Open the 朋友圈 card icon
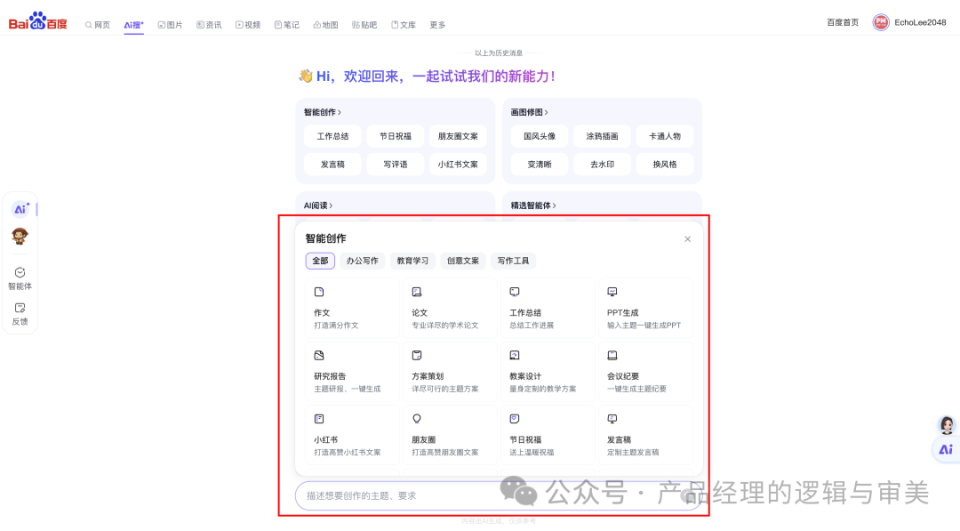This screenshot has width=960, height=531. [417, 419]
